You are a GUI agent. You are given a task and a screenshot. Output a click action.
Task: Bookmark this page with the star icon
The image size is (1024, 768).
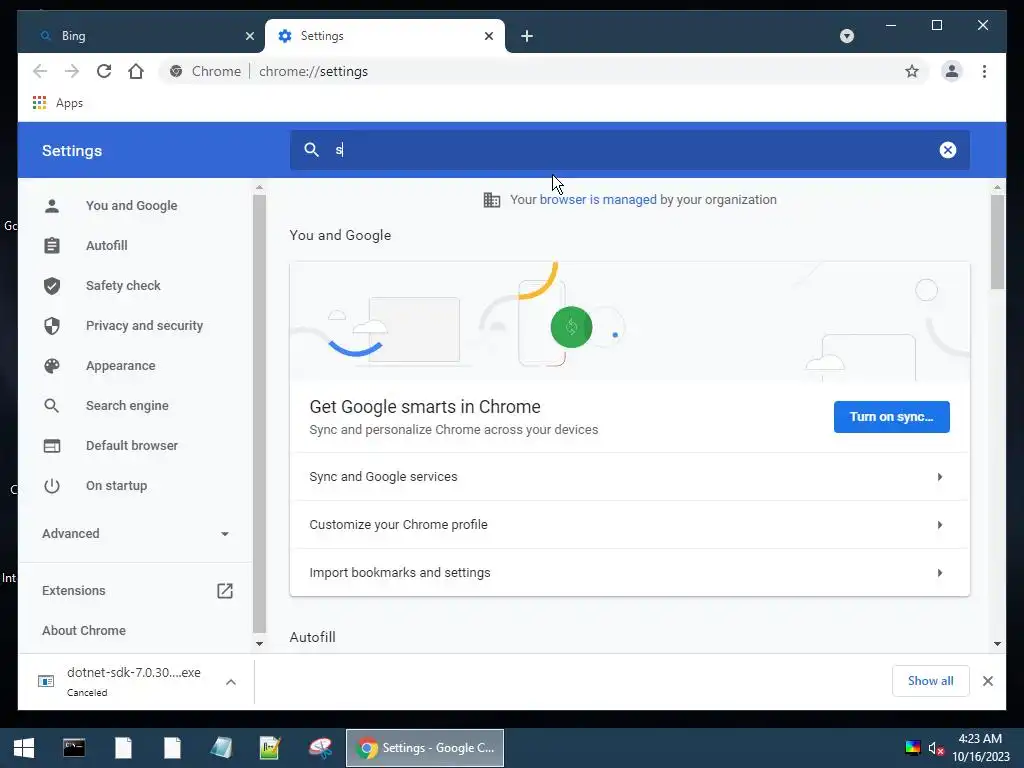pyautogui.click(x=912, y=71)
